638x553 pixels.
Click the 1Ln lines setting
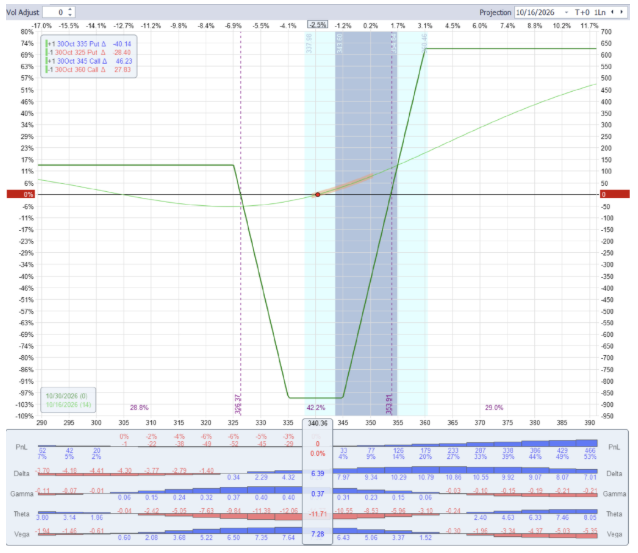tap(599, 13)
